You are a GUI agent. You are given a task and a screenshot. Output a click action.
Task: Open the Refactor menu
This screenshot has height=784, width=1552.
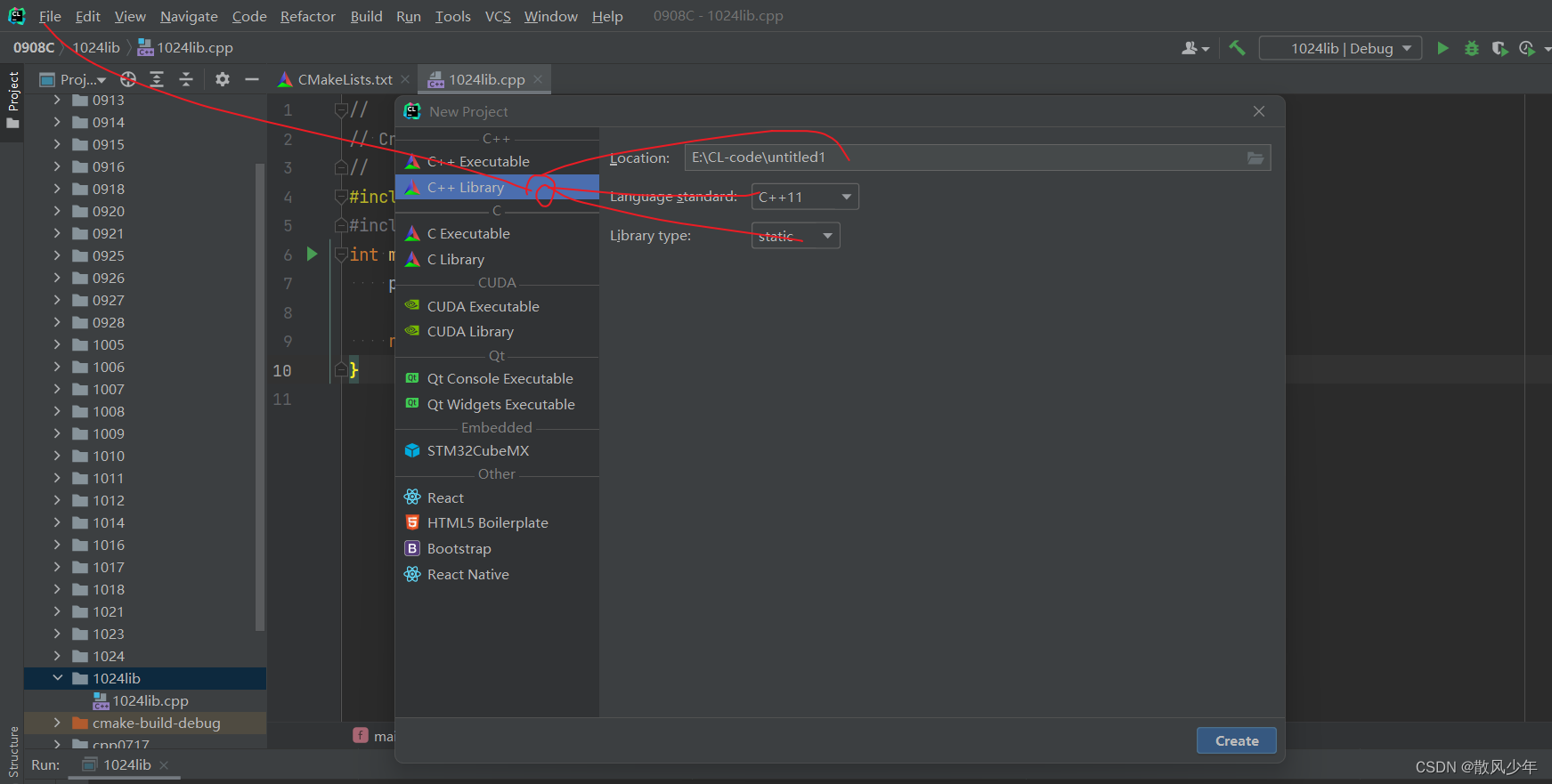coord(307,16)
